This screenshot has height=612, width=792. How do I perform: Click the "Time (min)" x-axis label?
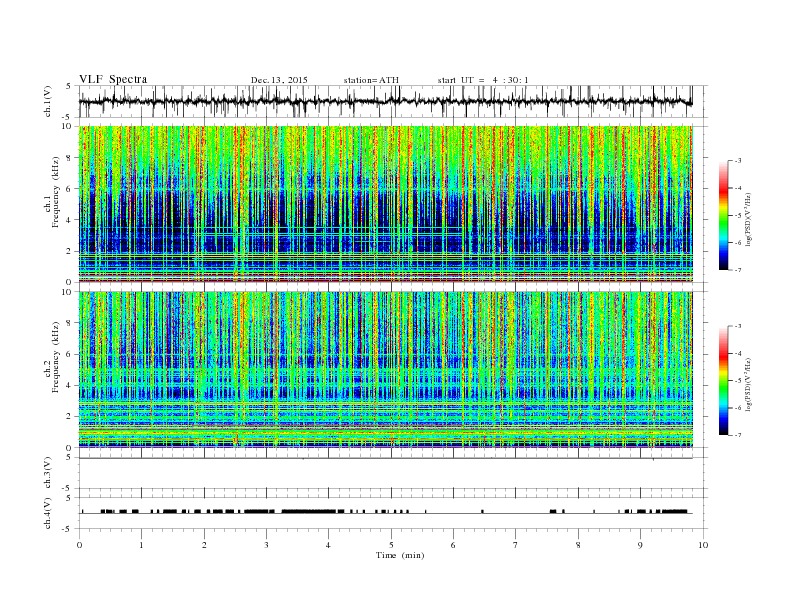click(x=400, y=555)
